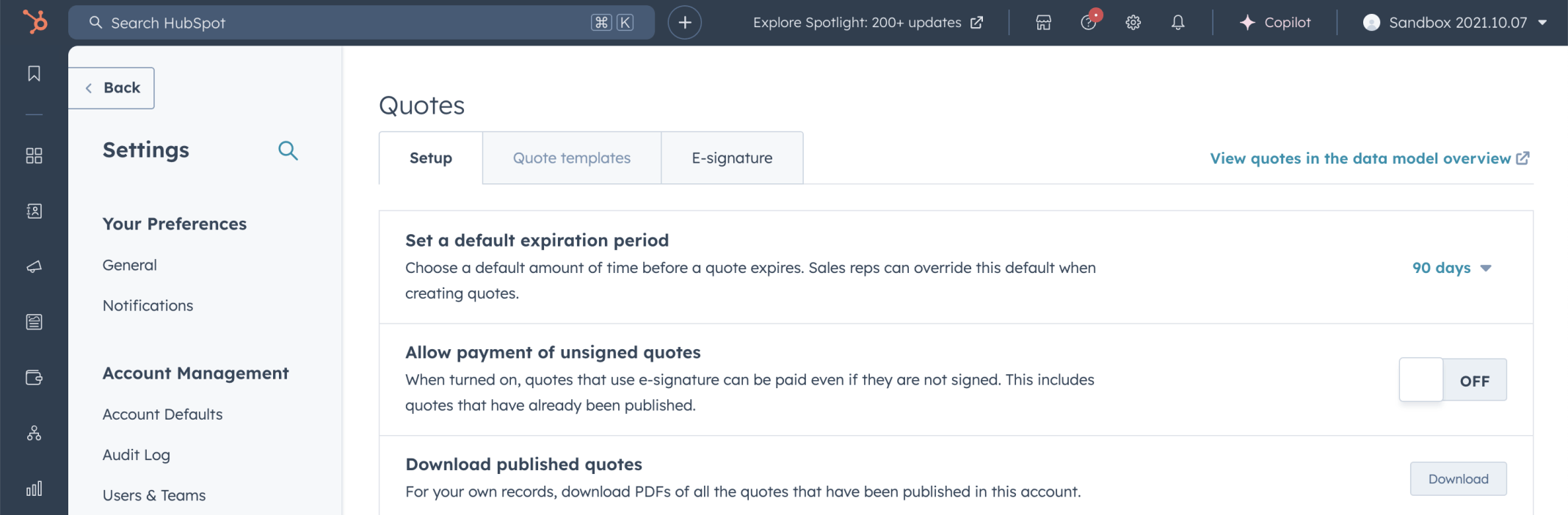Open the Settings gear icon in top bar

click(1133, 23)
